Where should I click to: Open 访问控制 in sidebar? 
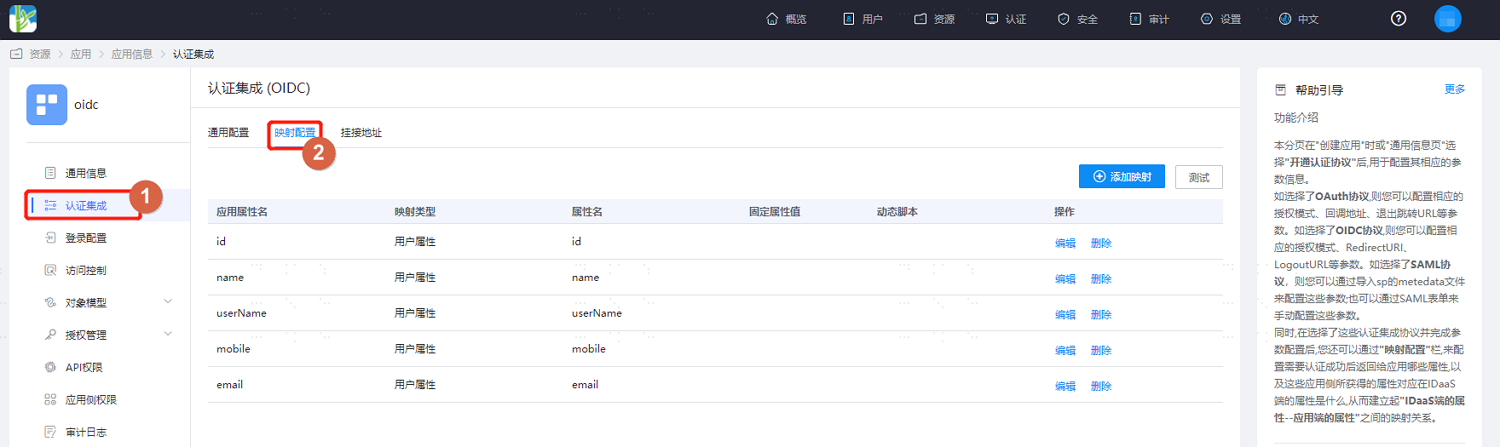86,270
